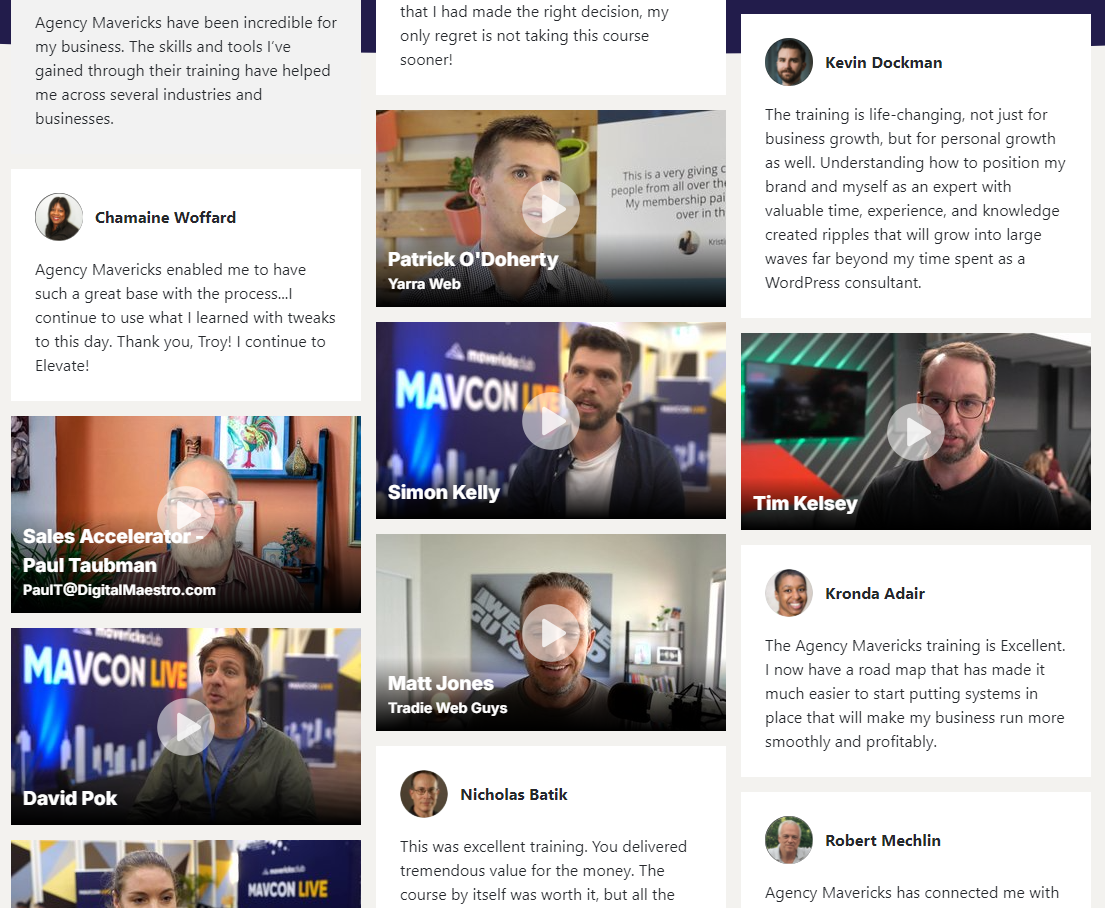This screenshot has width=1105, height=908.
Task: Select the Kevin Dockman name heading
Action: (883, 63)
